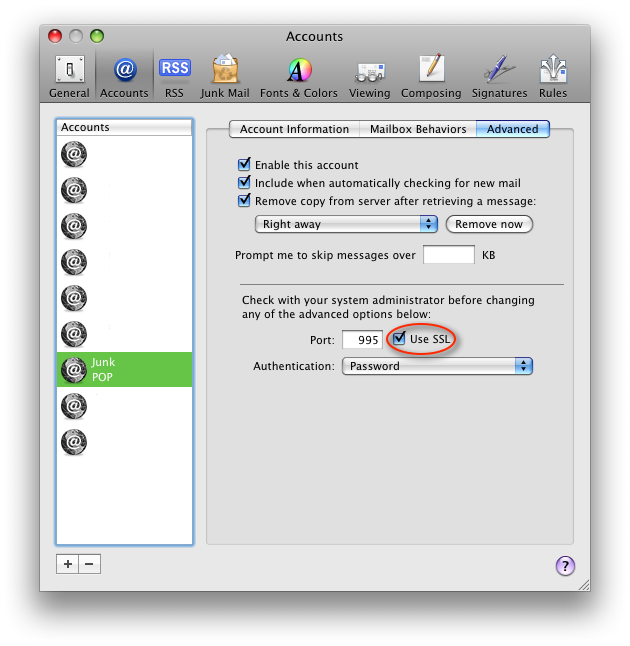The height and width of the screenshot is (646, 630).
Task: Toggle include when automatically checking mail
Action: (x=244, y=183)
